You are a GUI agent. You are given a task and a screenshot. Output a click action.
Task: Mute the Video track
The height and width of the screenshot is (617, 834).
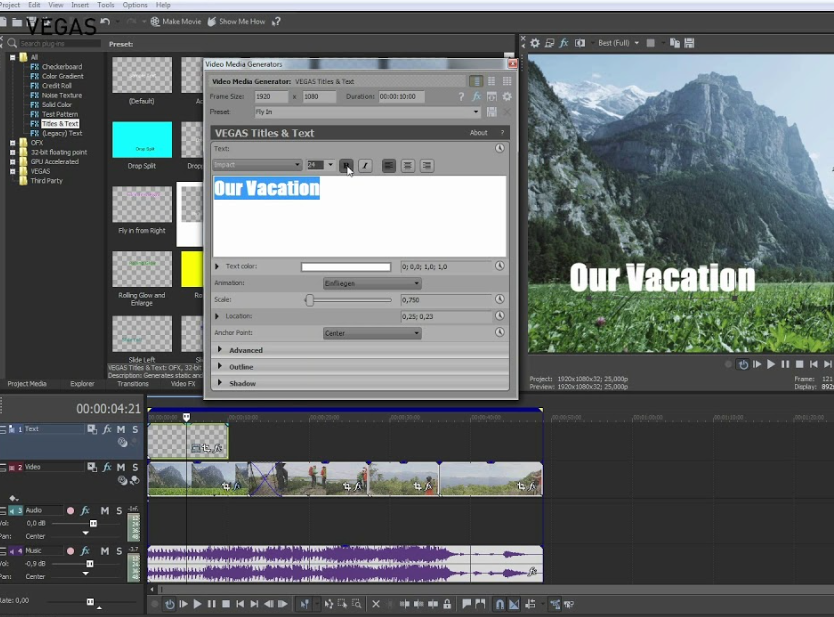point(121,467)
